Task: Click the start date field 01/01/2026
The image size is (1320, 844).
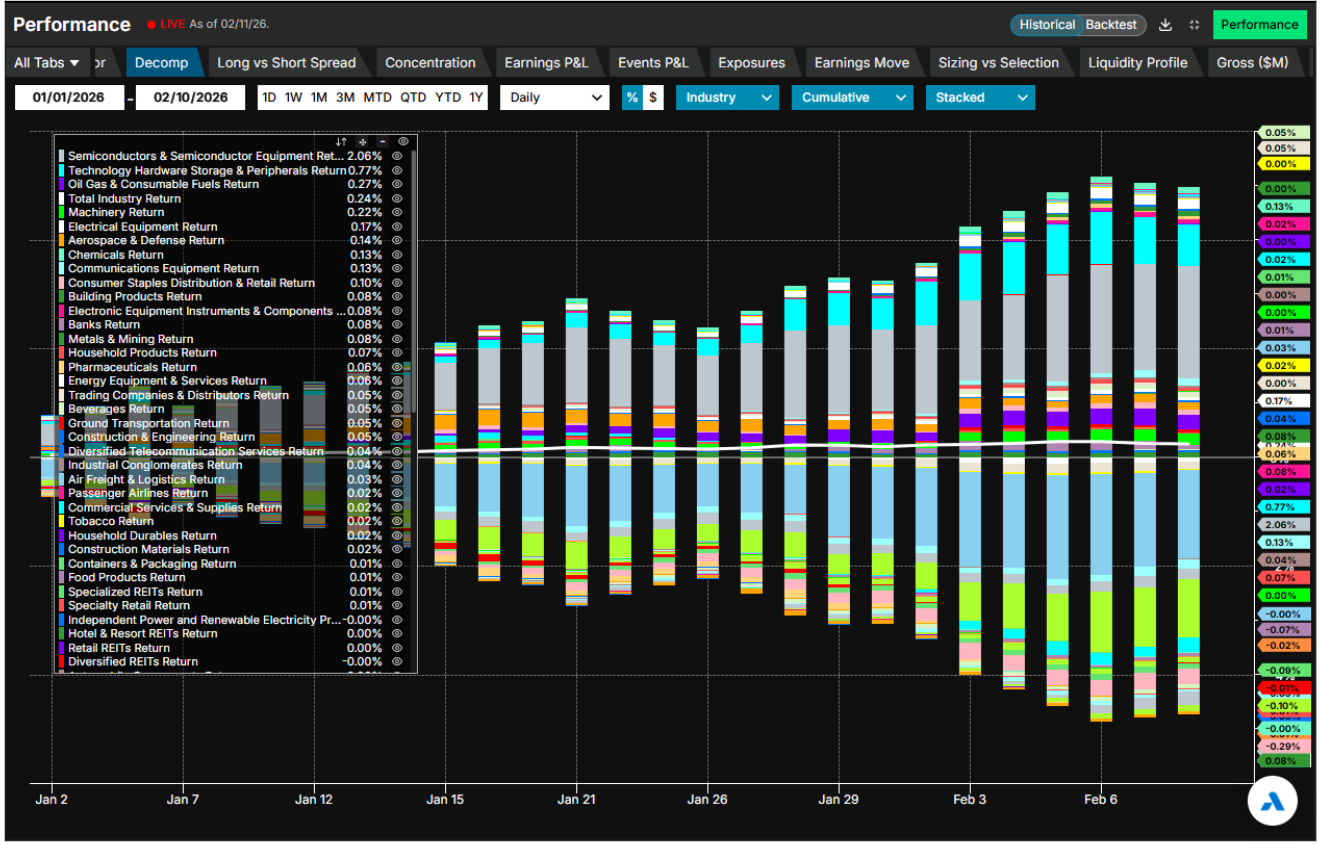Action: click(x=69, y=97)
